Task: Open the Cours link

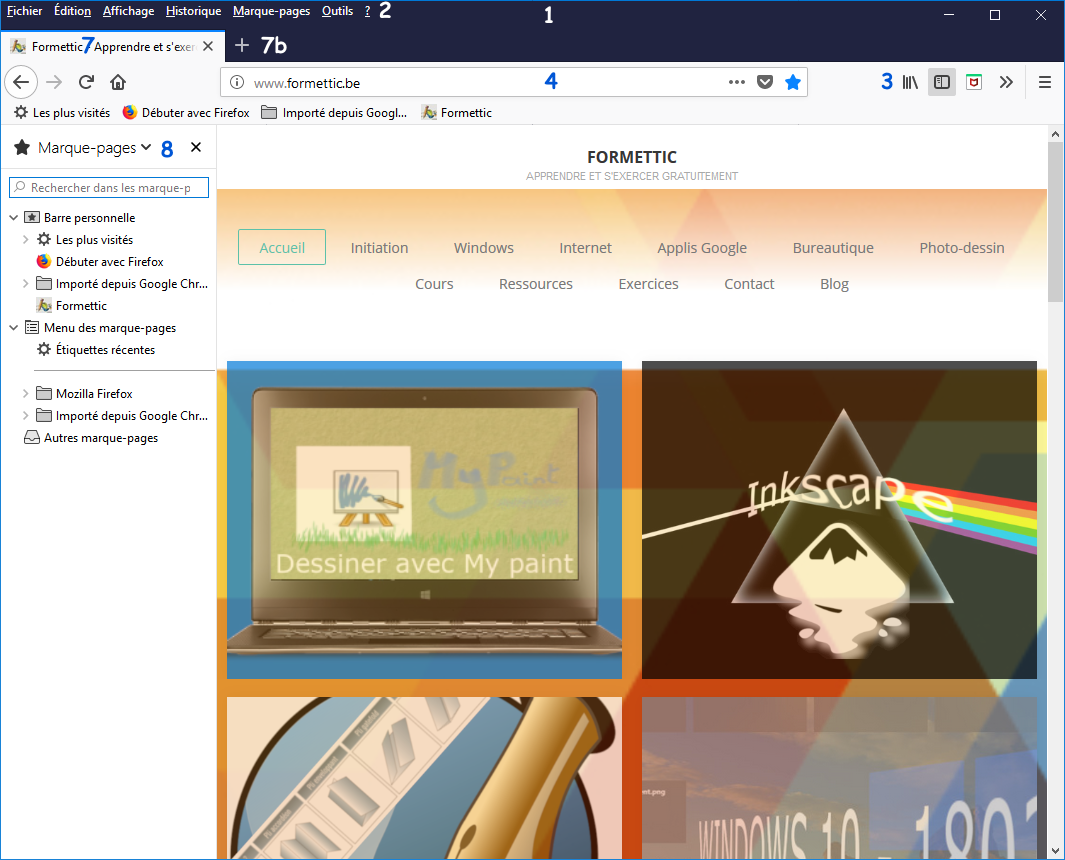Action: tap(434, 284)
